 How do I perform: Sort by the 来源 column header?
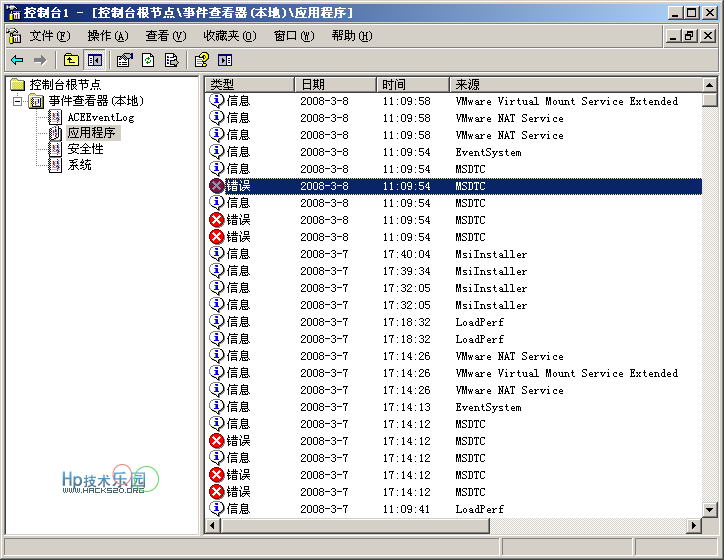pyautogui.click(x=576, y=84)
